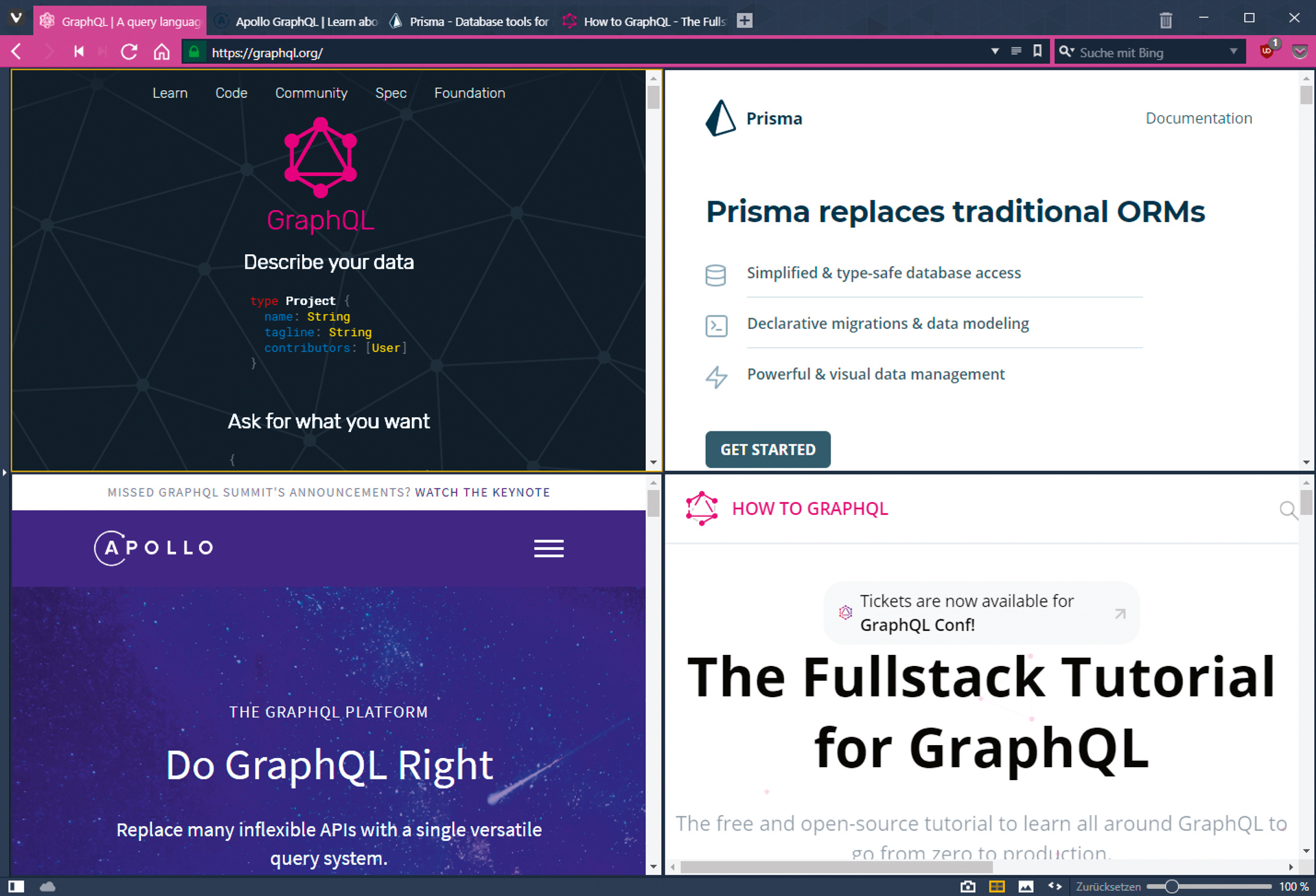Click the WATCH THE KEYNOTE link
This screenshot has height=896, width=1316.
click(482, 492)
